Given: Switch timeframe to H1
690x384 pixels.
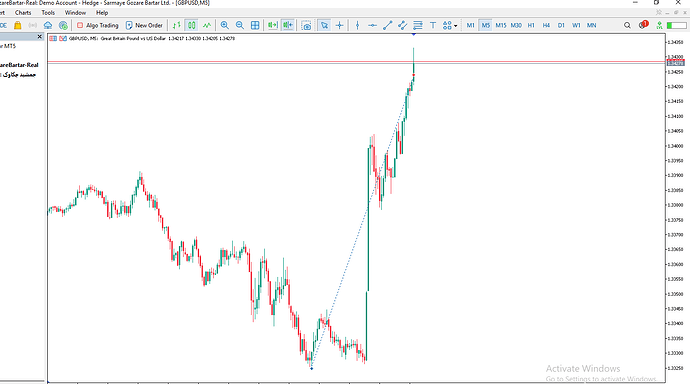Looking at the screenshot, I should (x=531, y=26).
